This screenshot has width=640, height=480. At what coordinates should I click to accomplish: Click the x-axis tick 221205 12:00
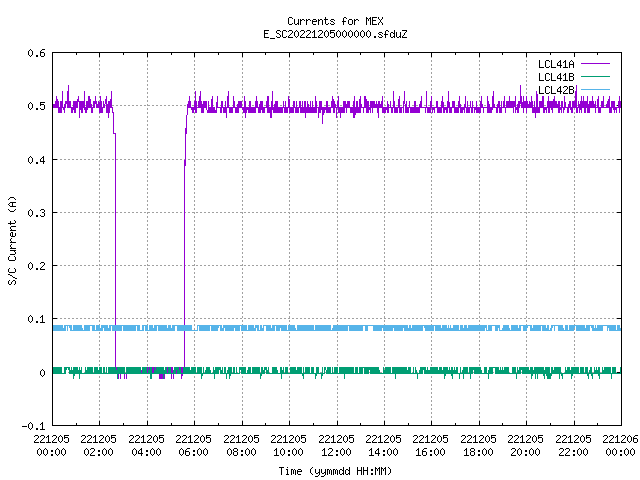tap(336, 446)
